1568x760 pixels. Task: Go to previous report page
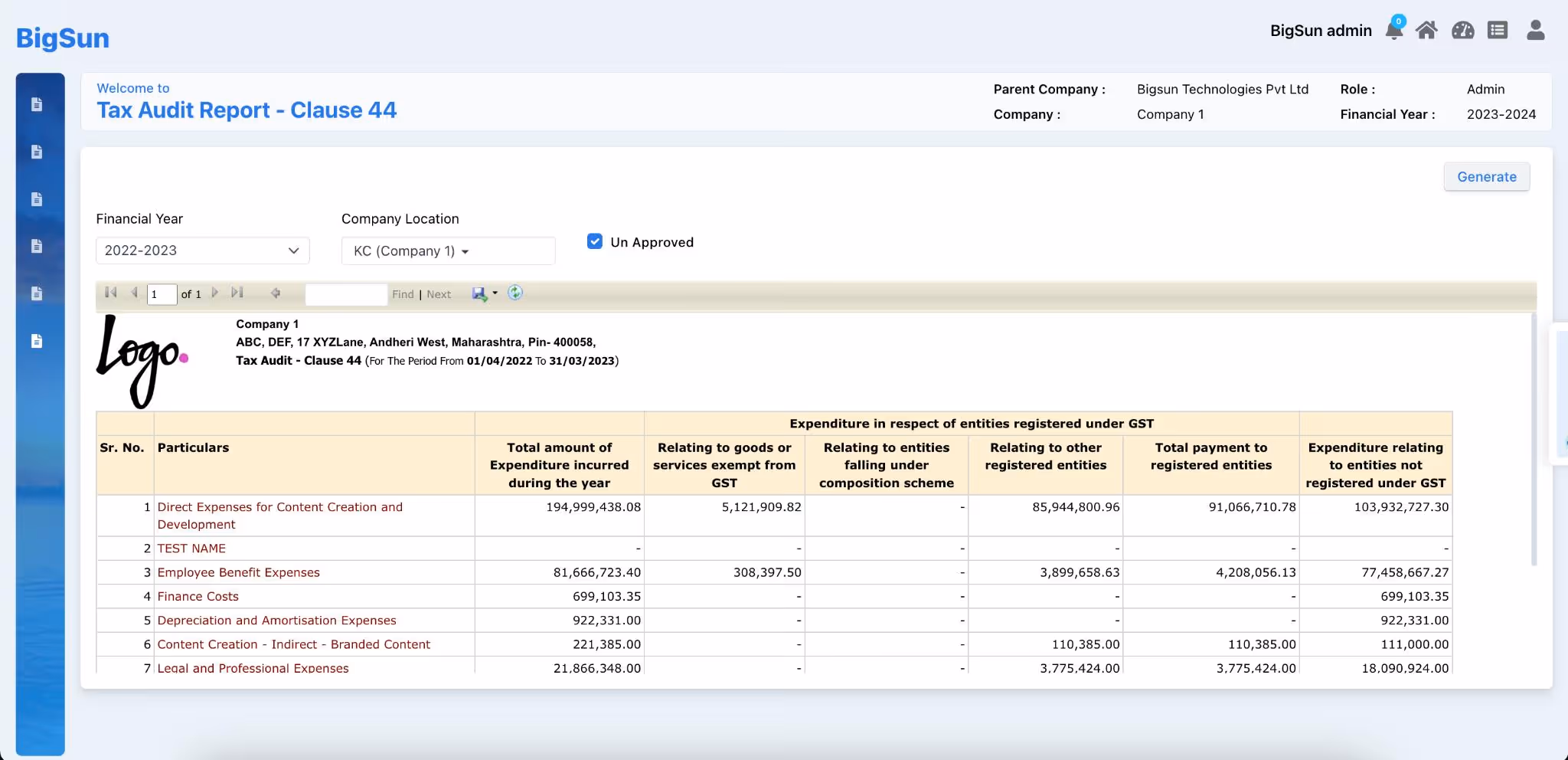point(134,293)
